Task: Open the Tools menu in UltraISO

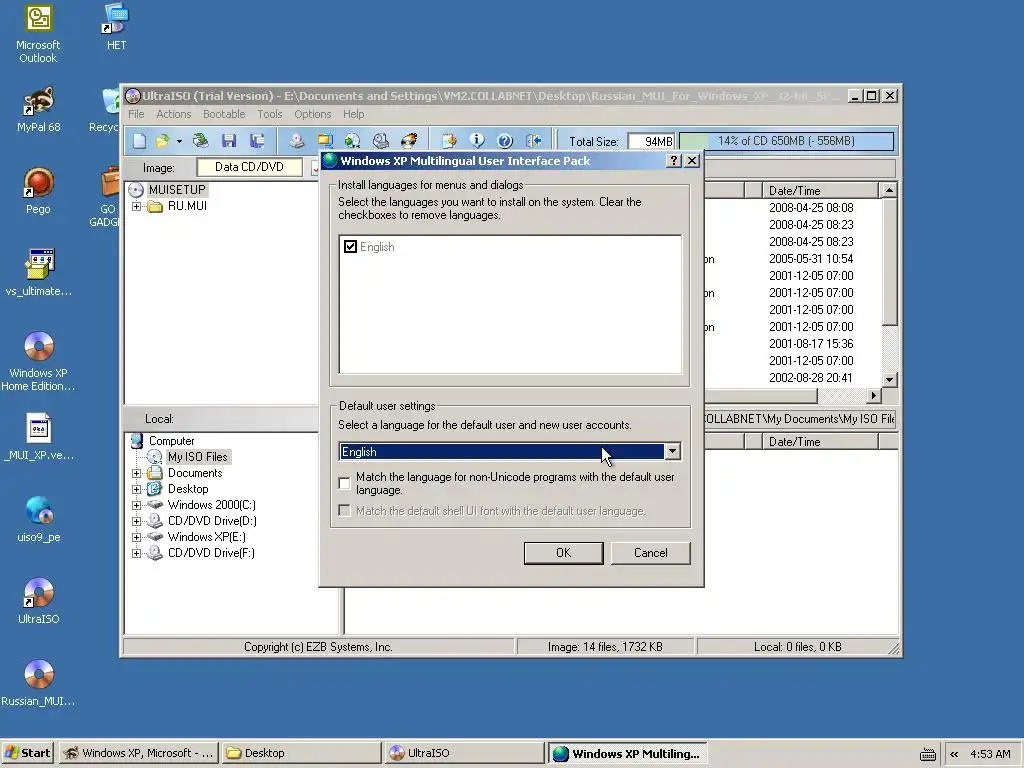Action: click(x=270, y=114)
